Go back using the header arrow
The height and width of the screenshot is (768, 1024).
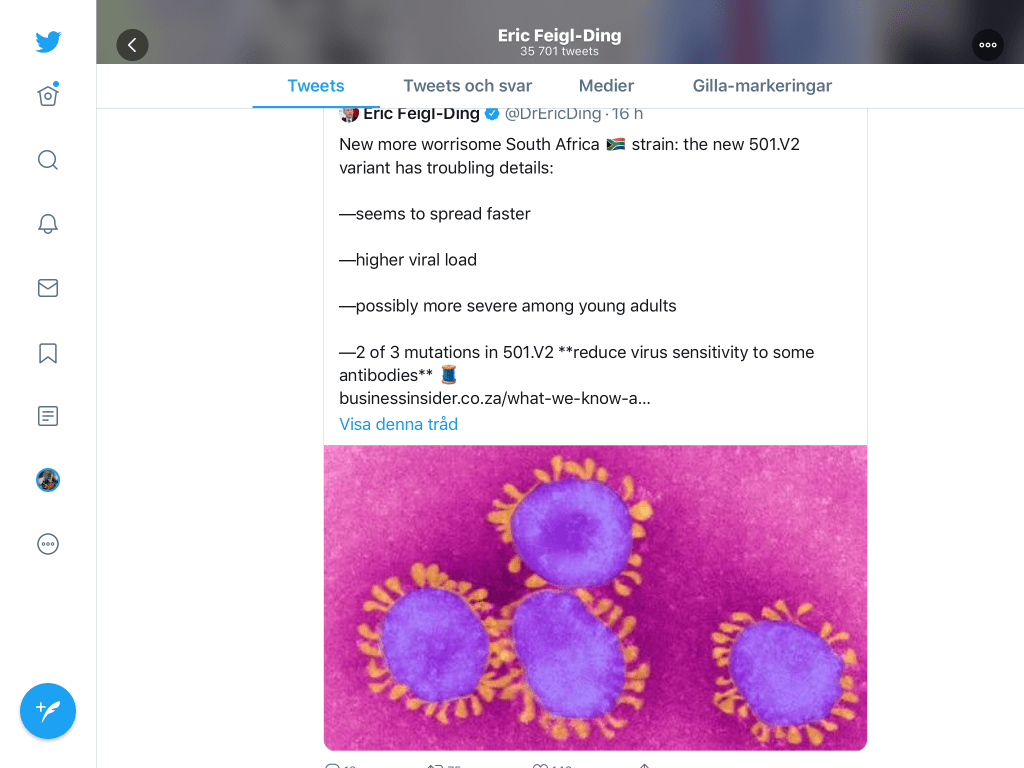pos(132,45)
